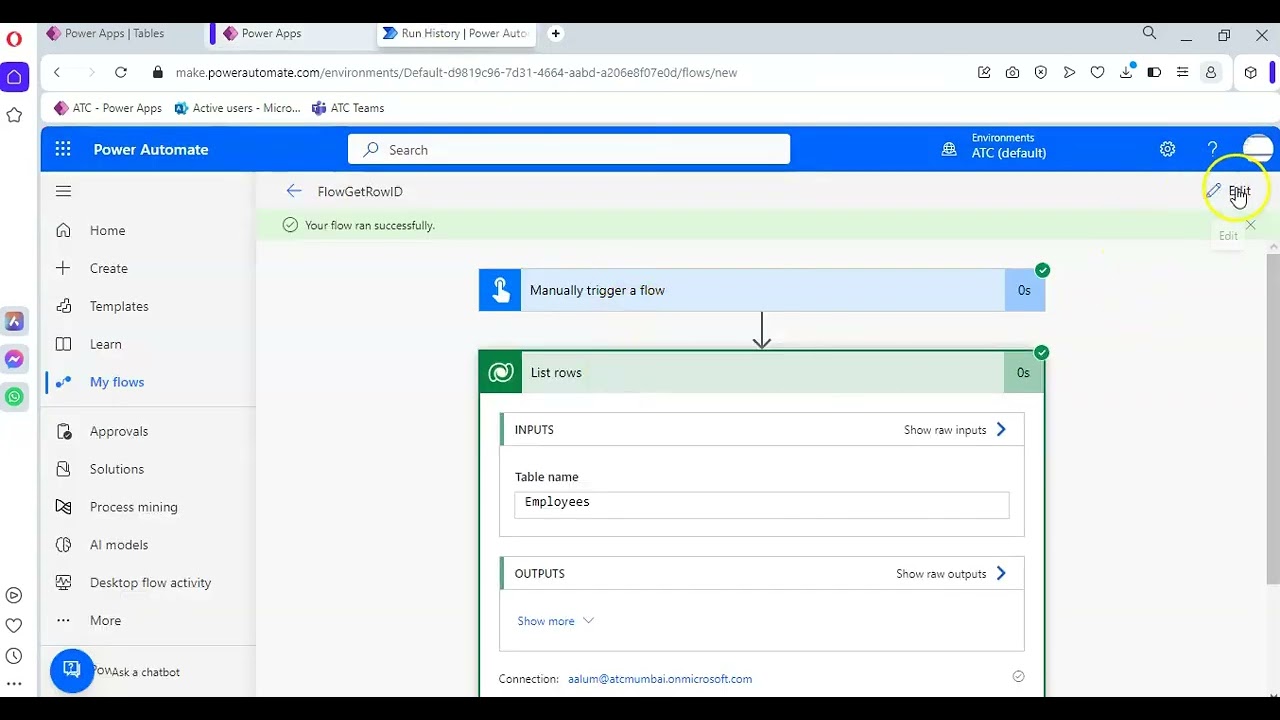Click the address bar URL

[456, 72]
